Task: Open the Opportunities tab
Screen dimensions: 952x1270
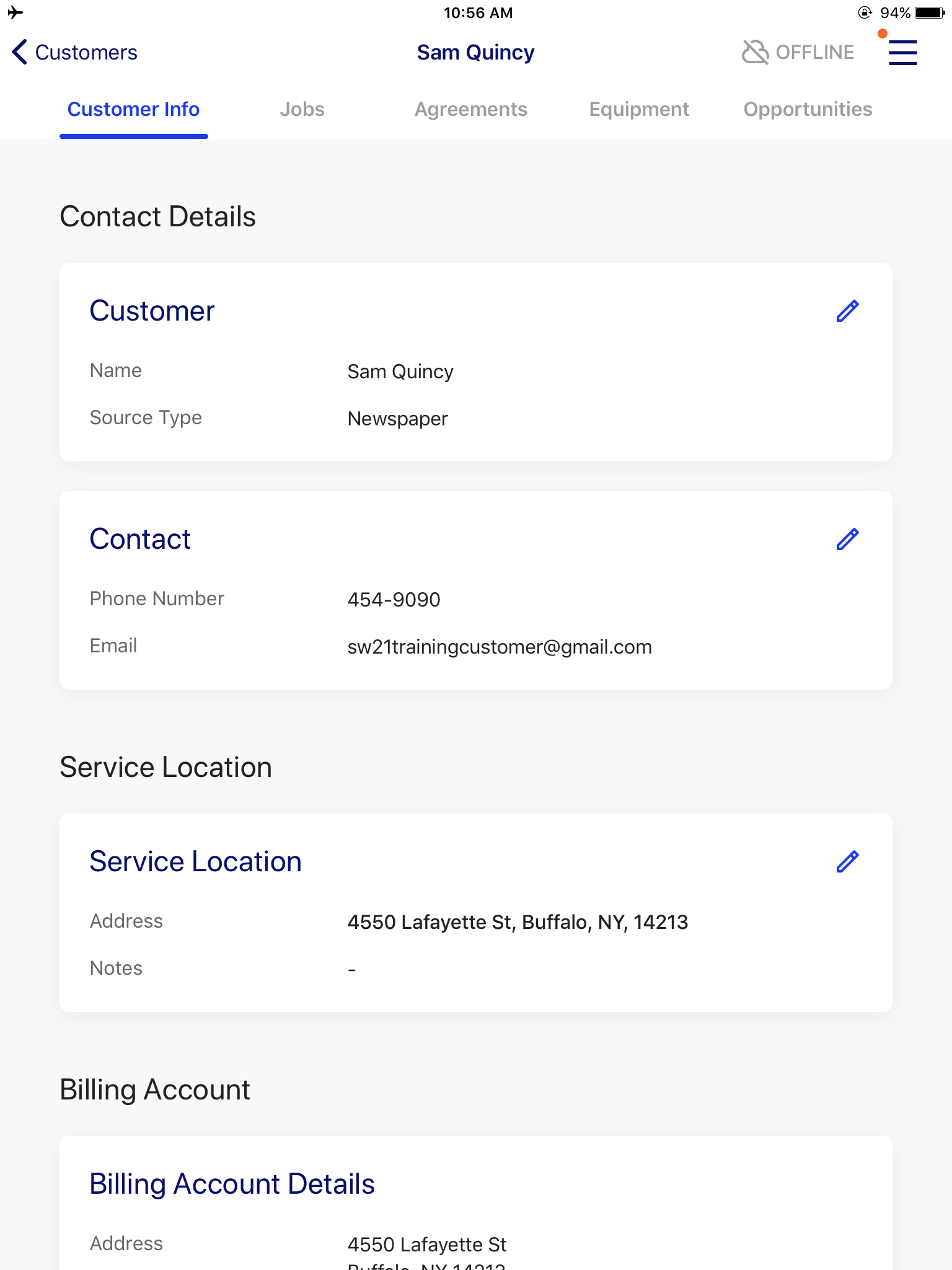Action: [808, 109]
